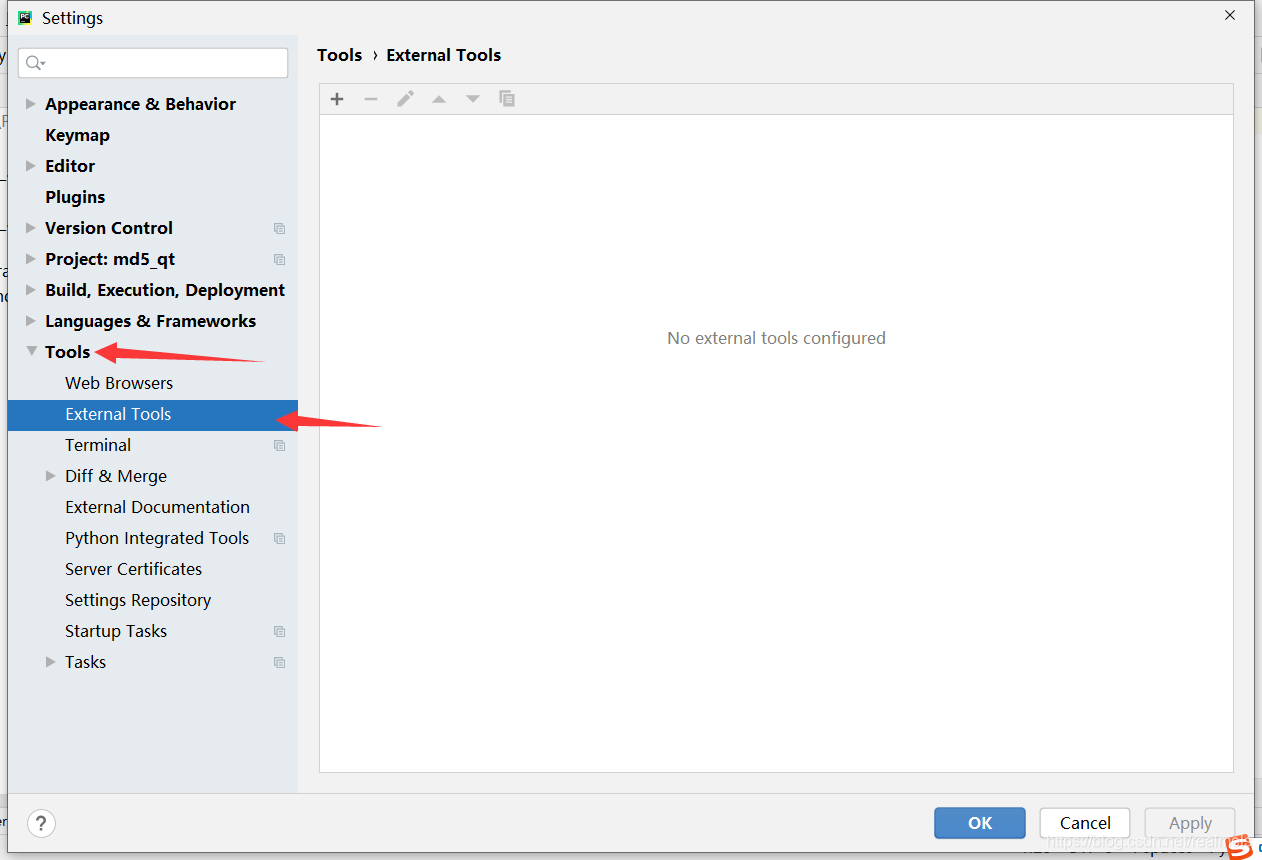This screenshot has height=860, width=1262.
Task: Expand Languages & Frameworks arrow
Action: [x=31, y=321]
